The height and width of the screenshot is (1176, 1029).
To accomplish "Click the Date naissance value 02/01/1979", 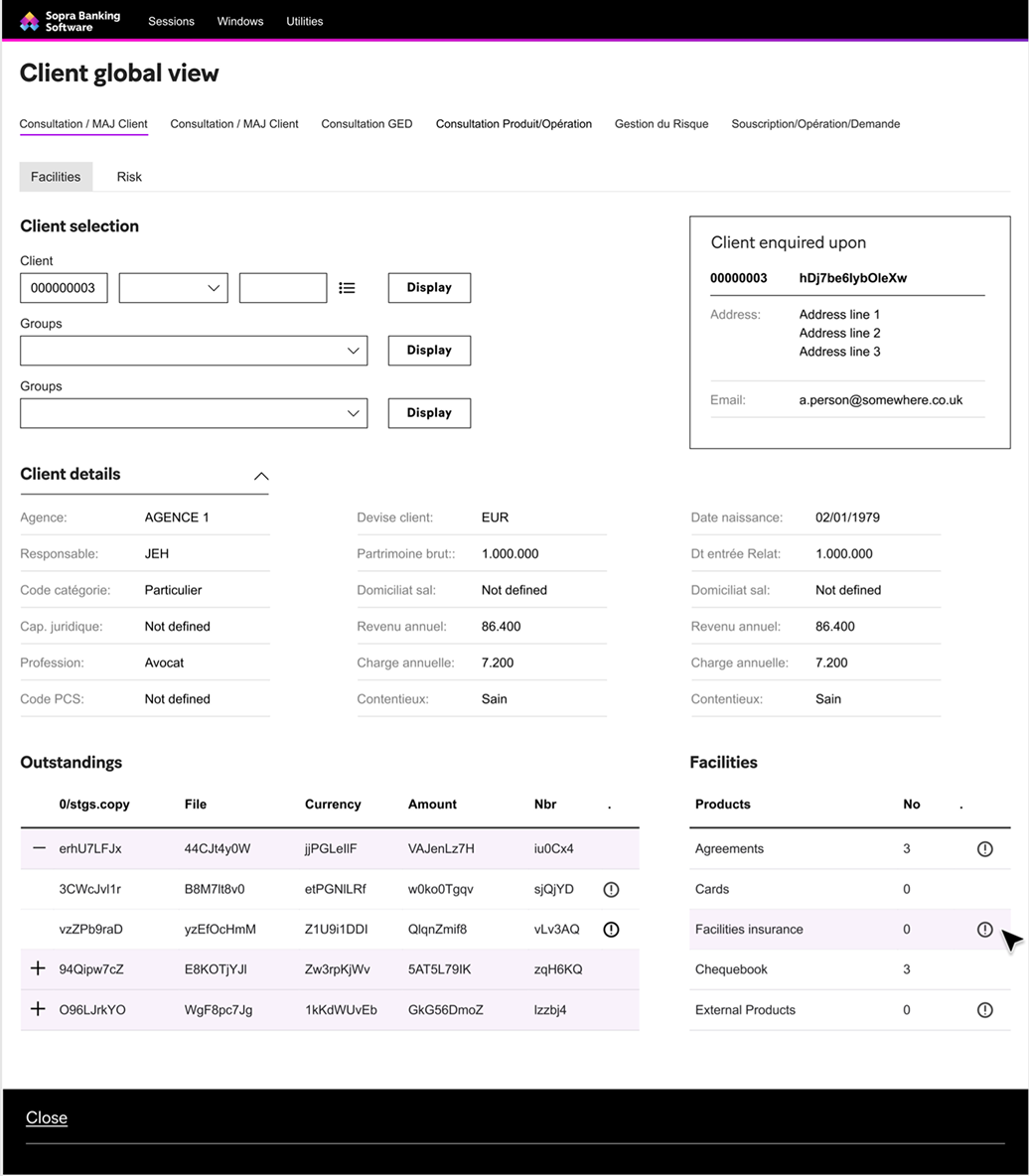I will click(847, 517).
